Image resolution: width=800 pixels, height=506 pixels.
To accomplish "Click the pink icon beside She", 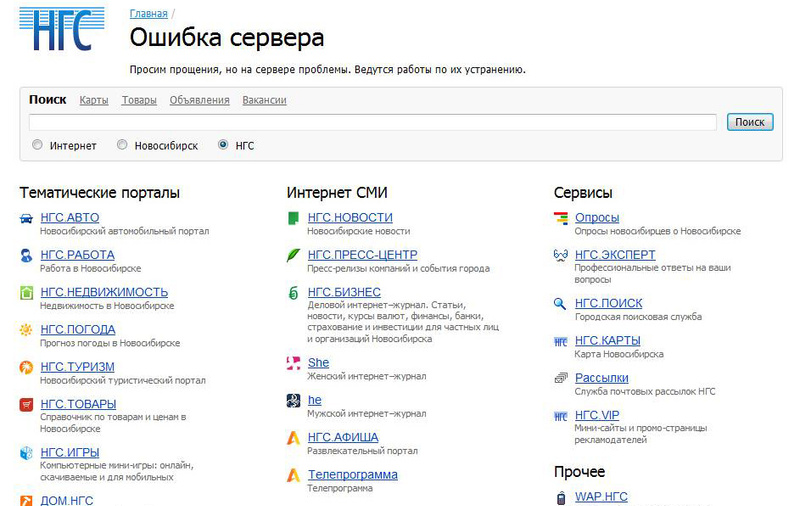I will [293, 363].
